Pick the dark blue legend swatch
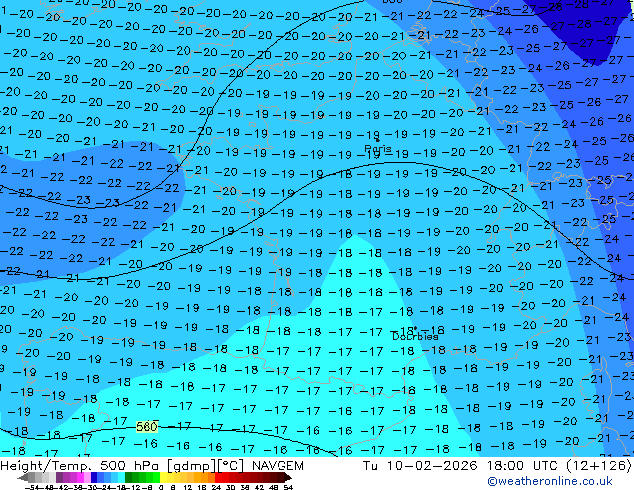The image size is (634, 490). [x=94, y=477]
